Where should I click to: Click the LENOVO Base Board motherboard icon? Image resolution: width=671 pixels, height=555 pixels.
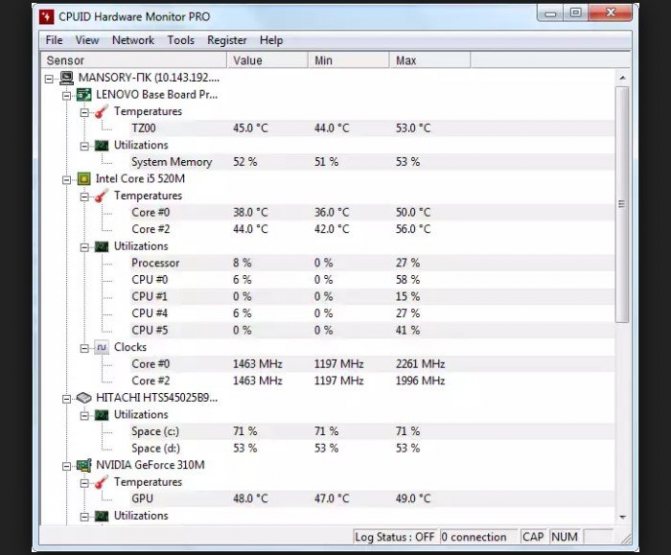click(84, 95)
